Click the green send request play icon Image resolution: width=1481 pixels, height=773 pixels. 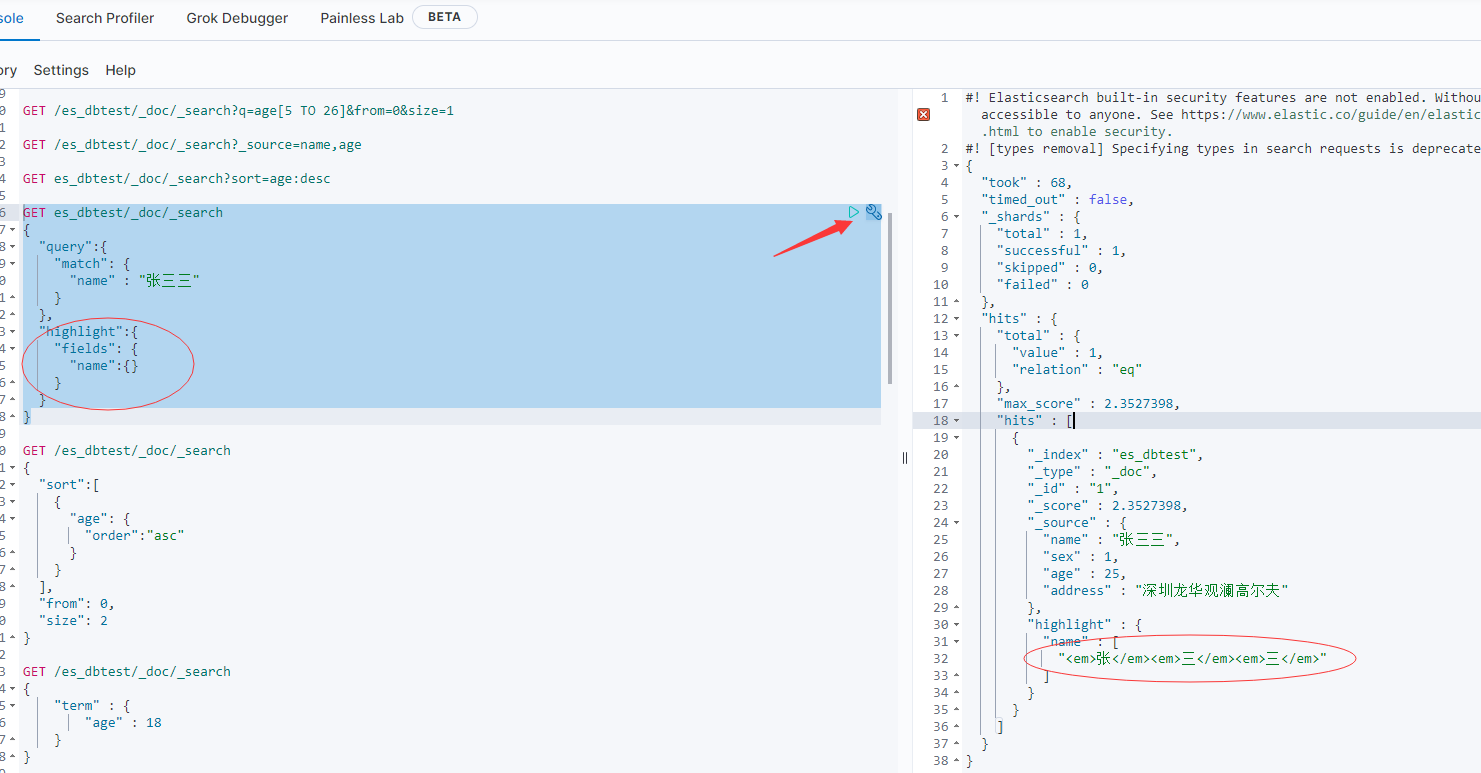click(x=853, y=212)
